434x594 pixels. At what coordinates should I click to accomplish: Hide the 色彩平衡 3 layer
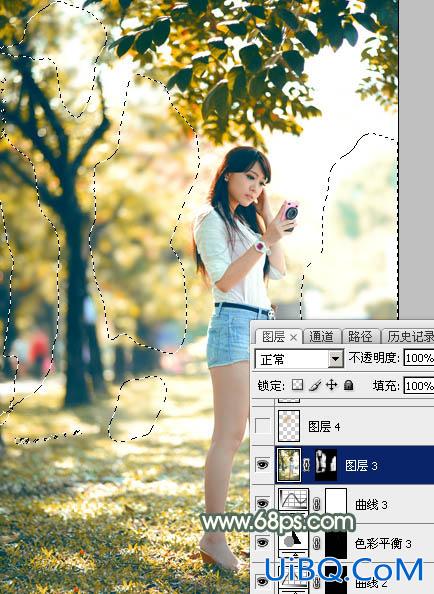[x=262, y=542]
